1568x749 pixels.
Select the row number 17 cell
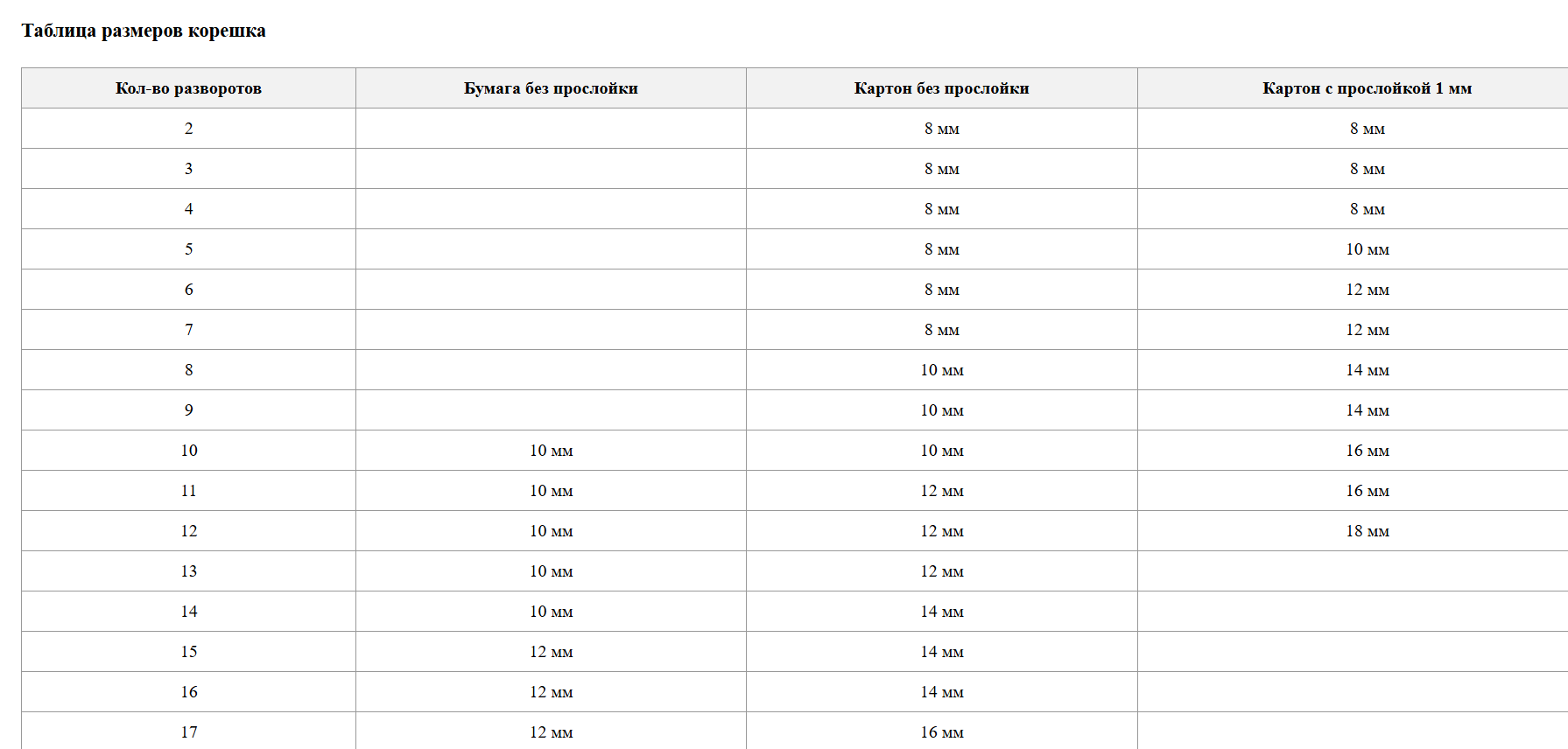point(188,732)
